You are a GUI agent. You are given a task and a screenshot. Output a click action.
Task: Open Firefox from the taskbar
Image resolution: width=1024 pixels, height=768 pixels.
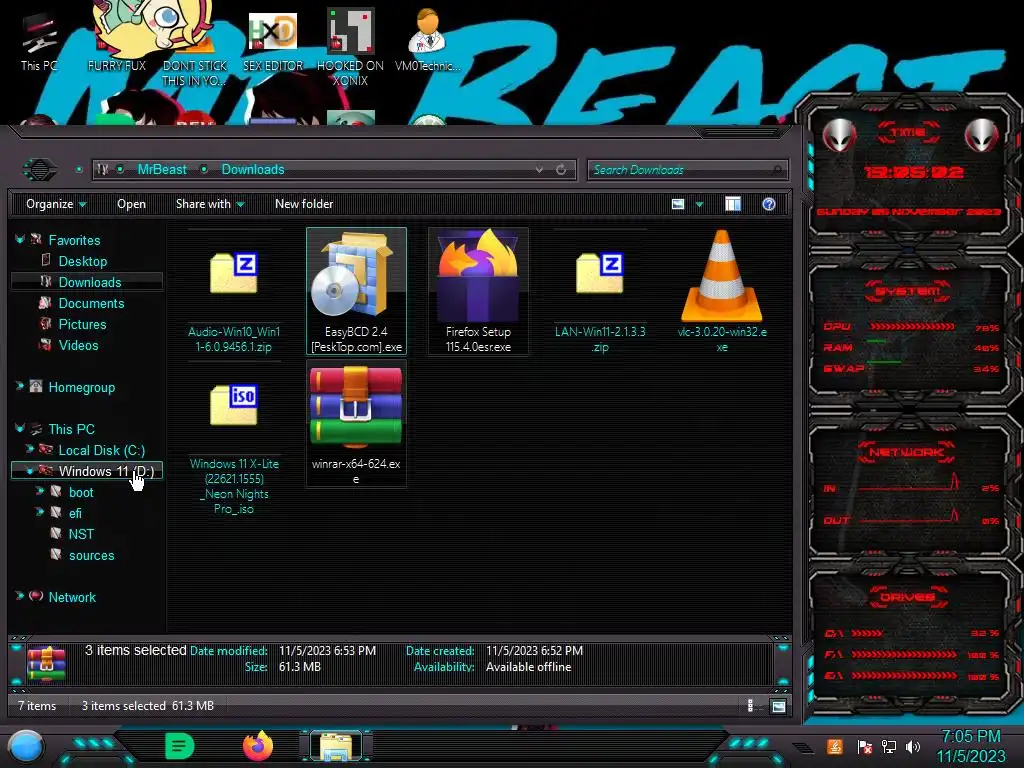tap(258, 746)
